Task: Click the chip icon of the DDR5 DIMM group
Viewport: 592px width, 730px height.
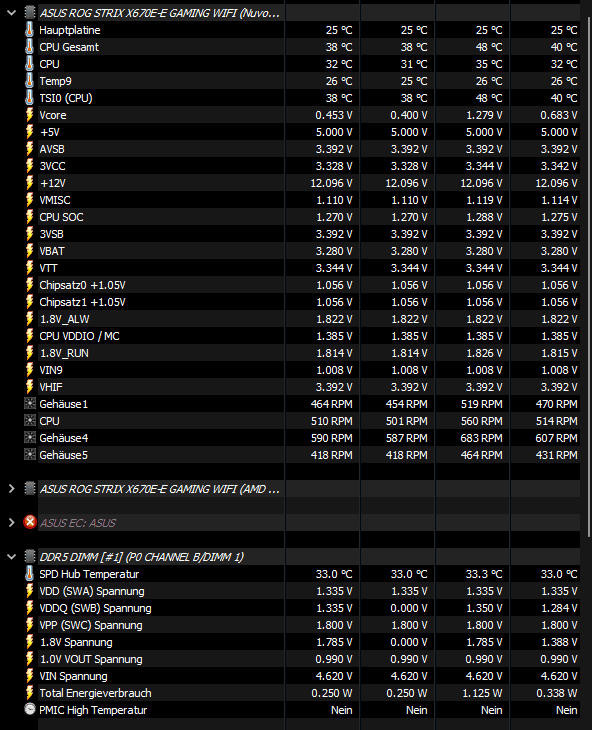Action: [x=30, y=556]
